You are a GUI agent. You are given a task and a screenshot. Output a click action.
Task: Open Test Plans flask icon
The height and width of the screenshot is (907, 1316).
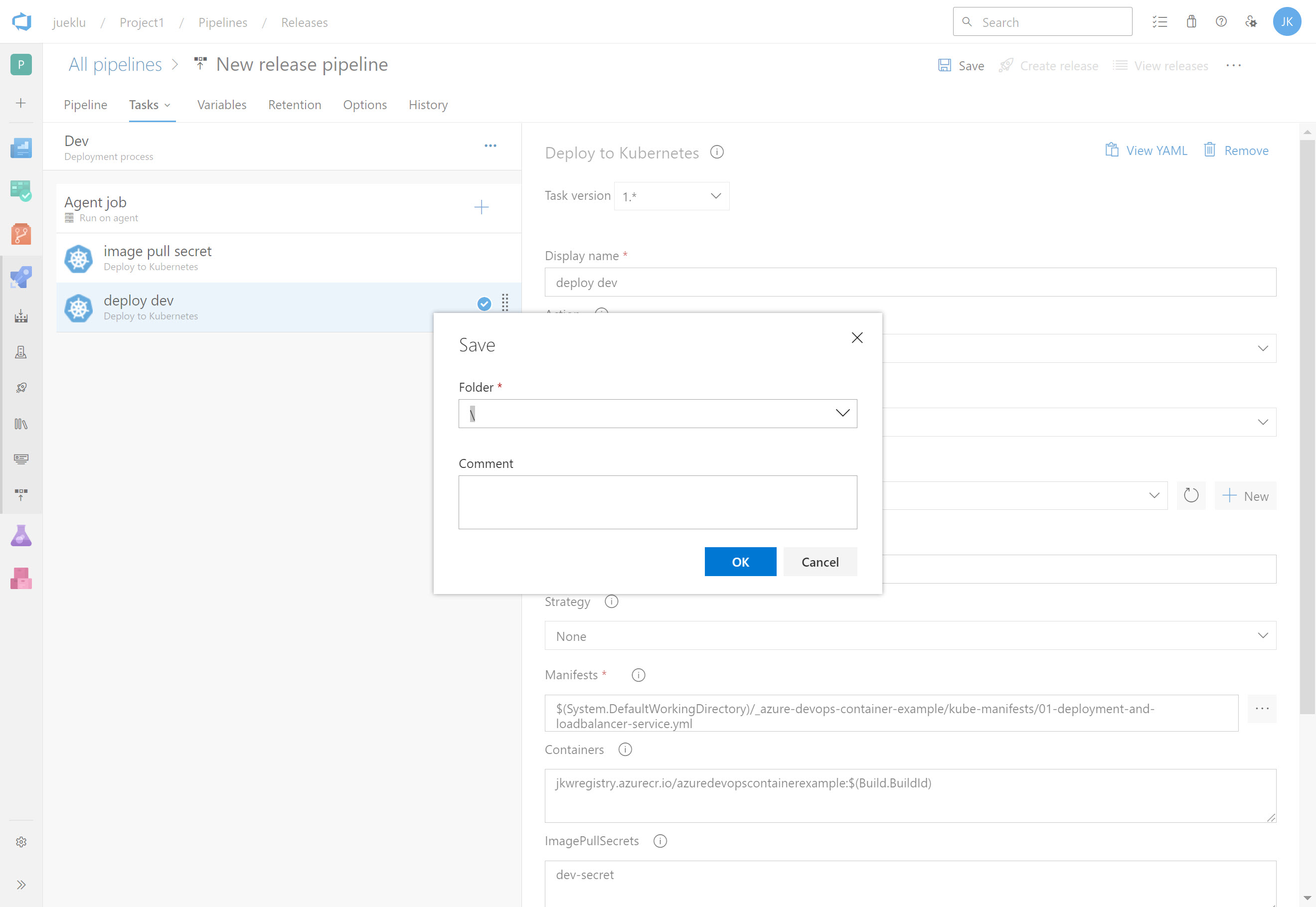point(21,535)
